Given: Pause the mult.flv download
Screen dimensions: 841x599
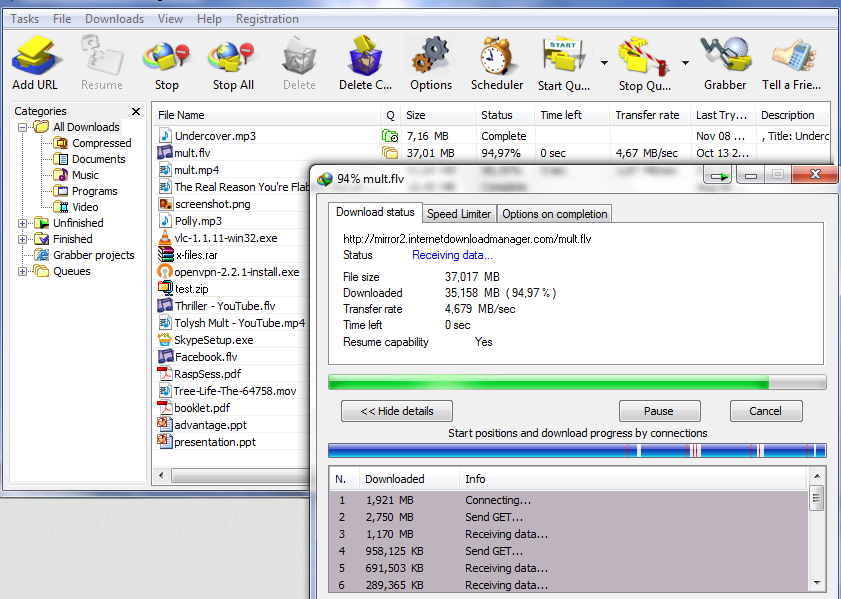Looking at the screenshot, I should click(659, 411).
